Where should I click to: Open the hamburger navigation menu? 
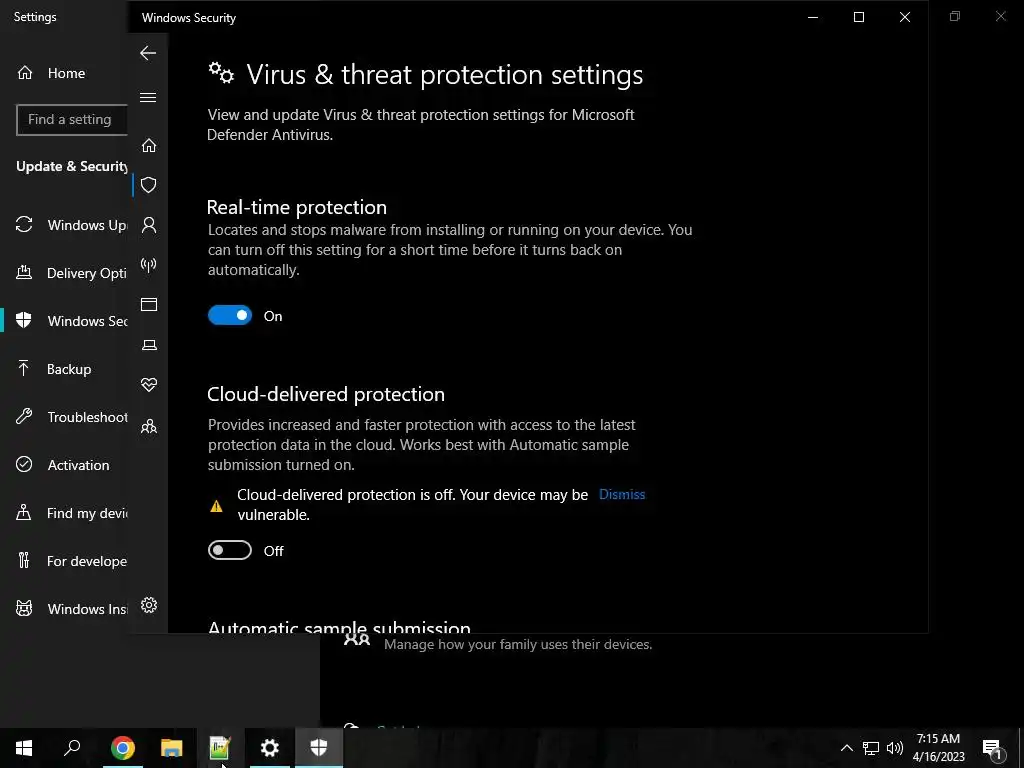click(x=148, y=98)
